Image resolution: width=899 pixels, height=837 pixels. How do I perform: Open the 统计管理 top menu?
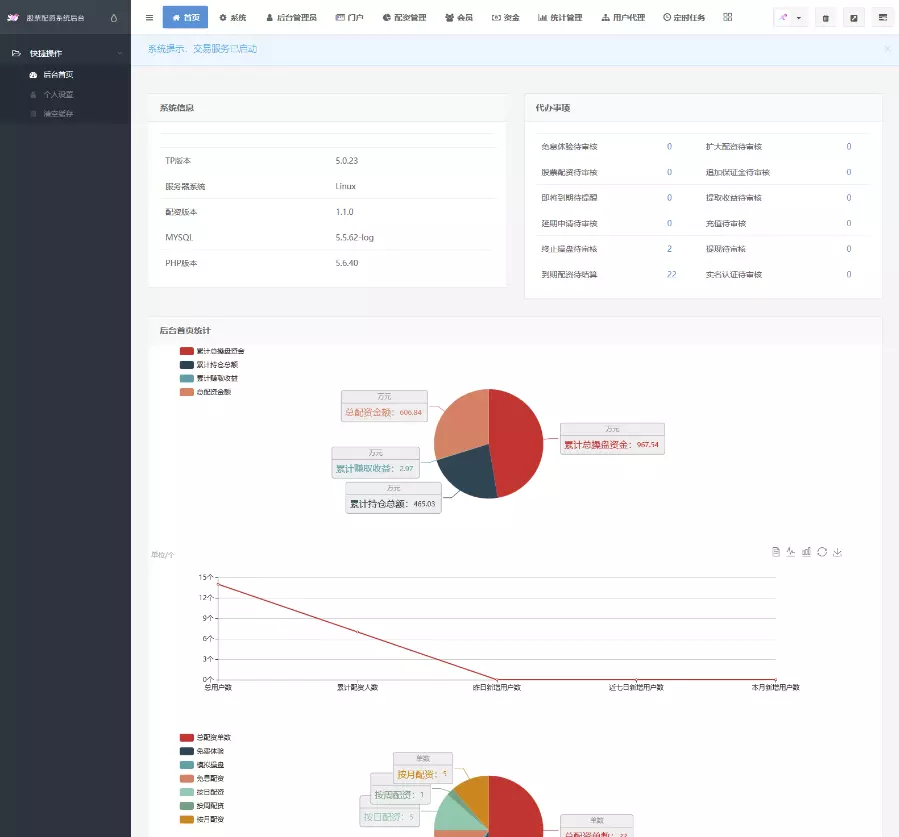pos(560,18)
